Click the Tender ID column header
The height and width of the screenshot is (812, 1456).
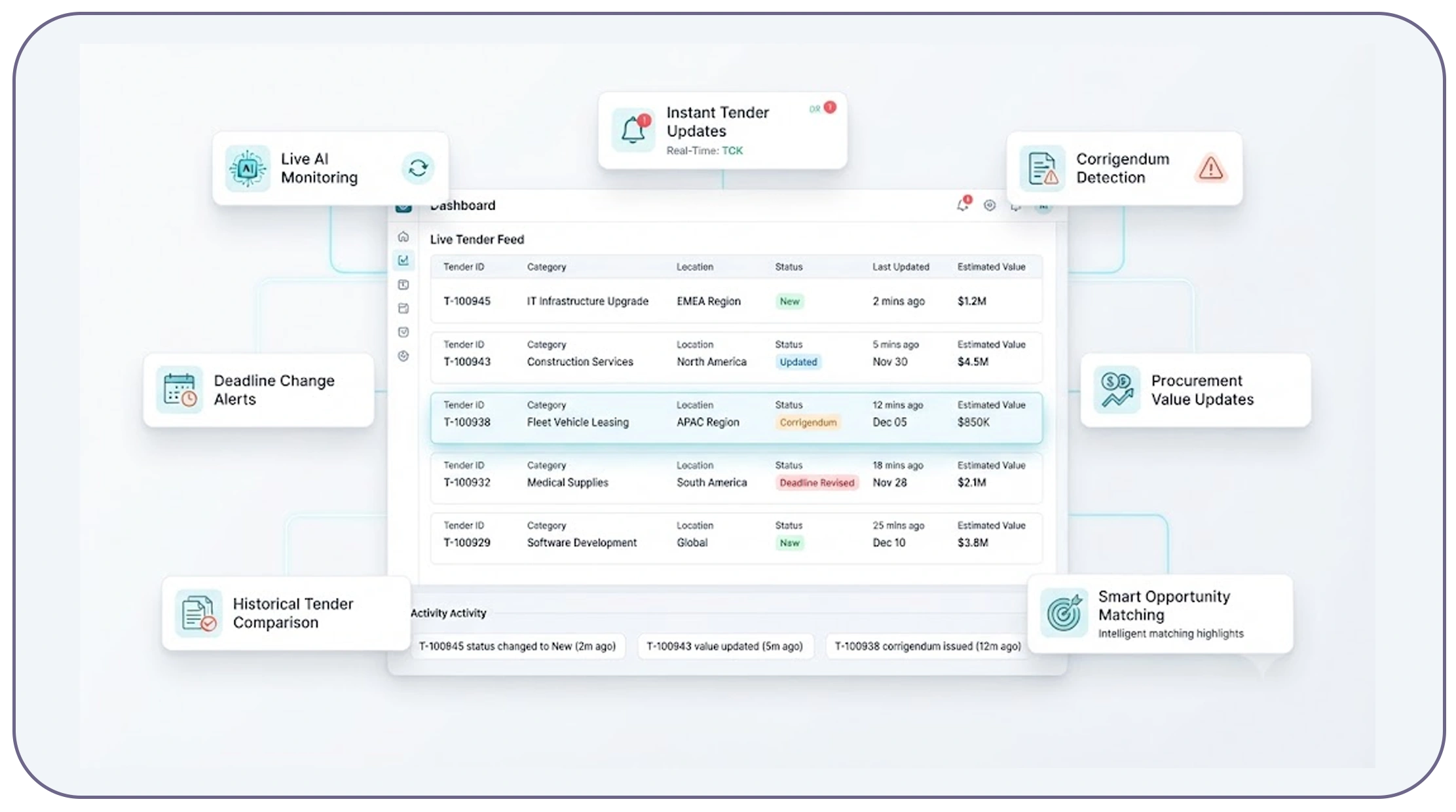click(x=464, y=267)
